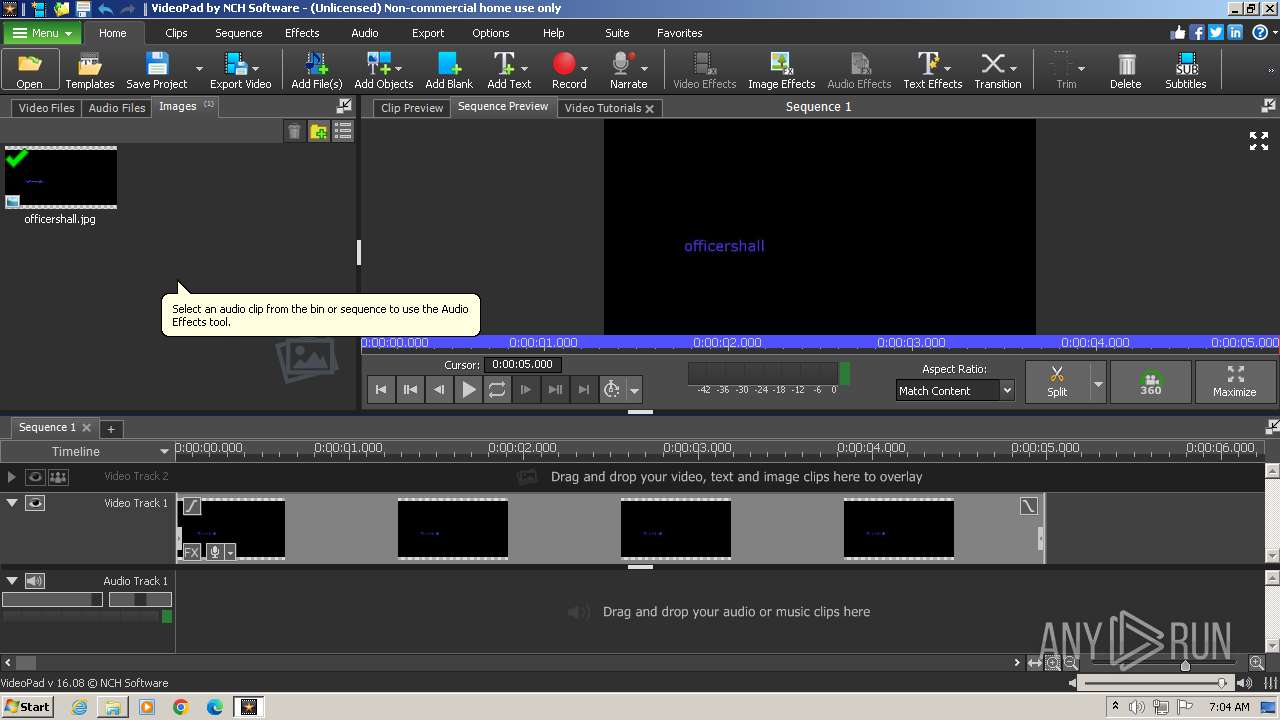This screenshot has width=1280, height=720.
Task: Fit the timeline to window width
Action: (1035, 663)
